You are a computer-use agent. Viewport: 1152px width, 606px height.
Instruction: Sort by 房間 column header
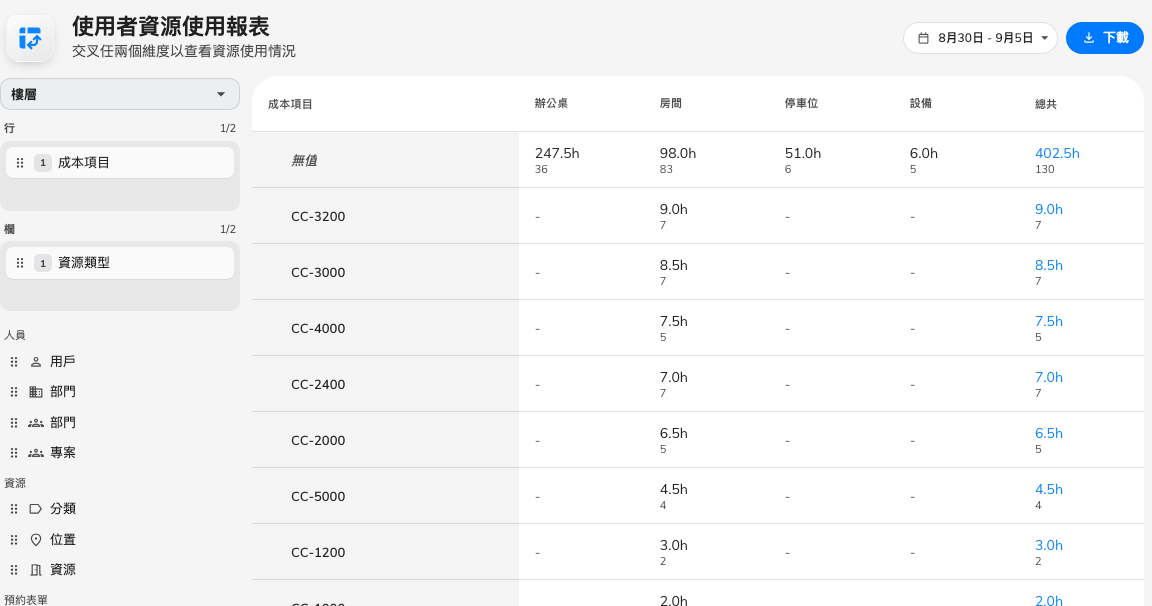(671, 104)
